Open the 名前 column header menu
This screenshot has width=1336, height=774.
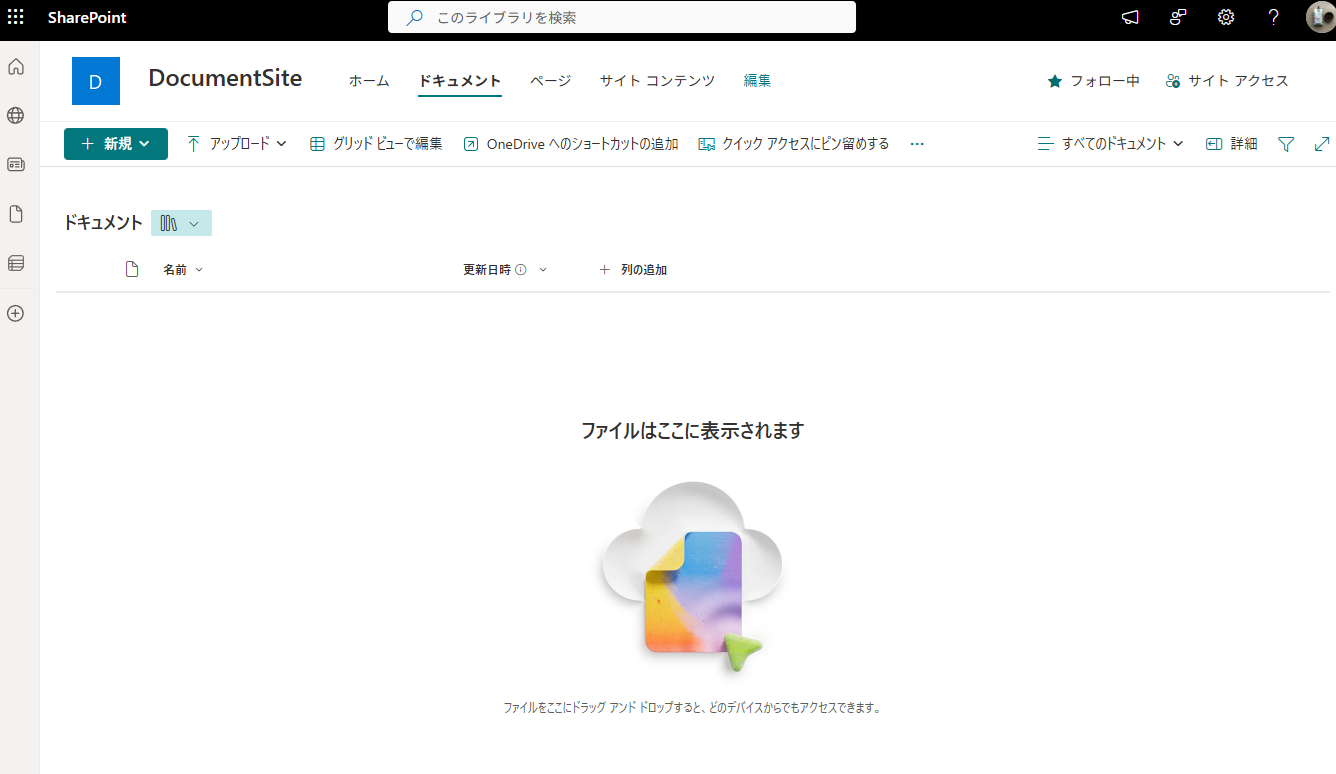tap(183, 270)
